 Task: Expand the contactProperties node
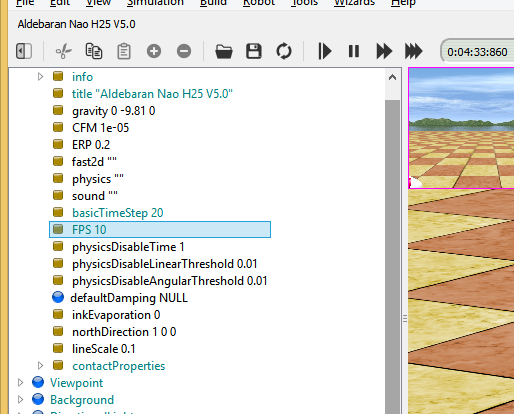coord(40,366)
